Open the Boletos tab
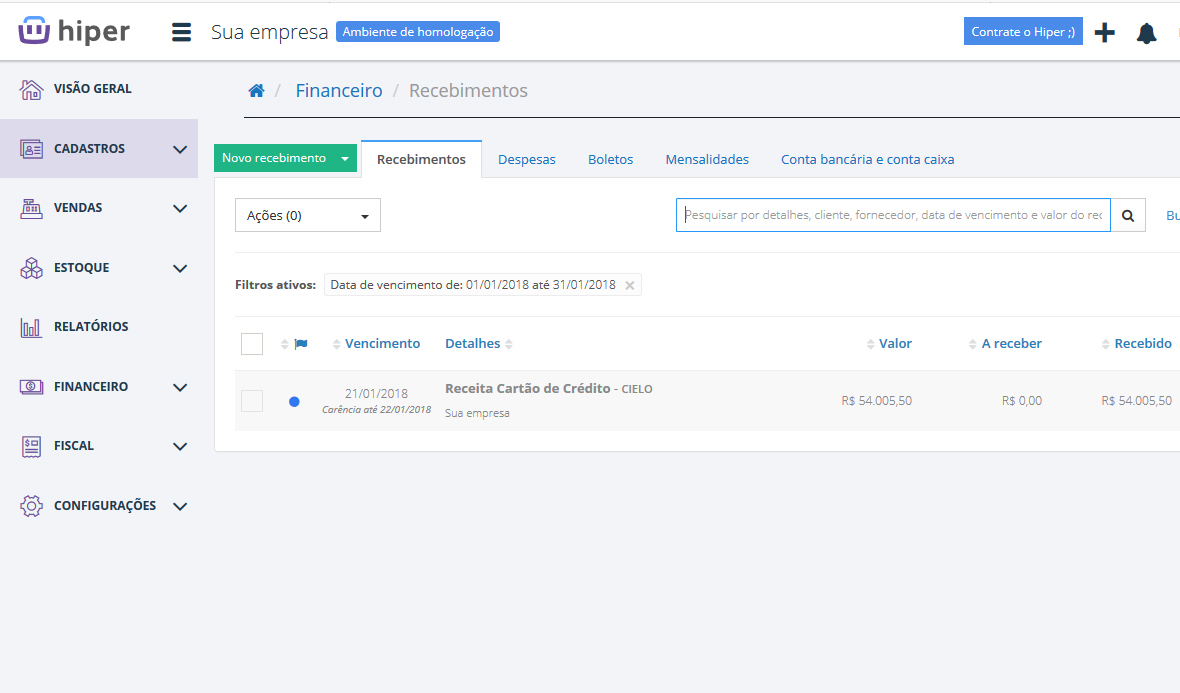This screenshot has height=693, width=1180. 610,160
